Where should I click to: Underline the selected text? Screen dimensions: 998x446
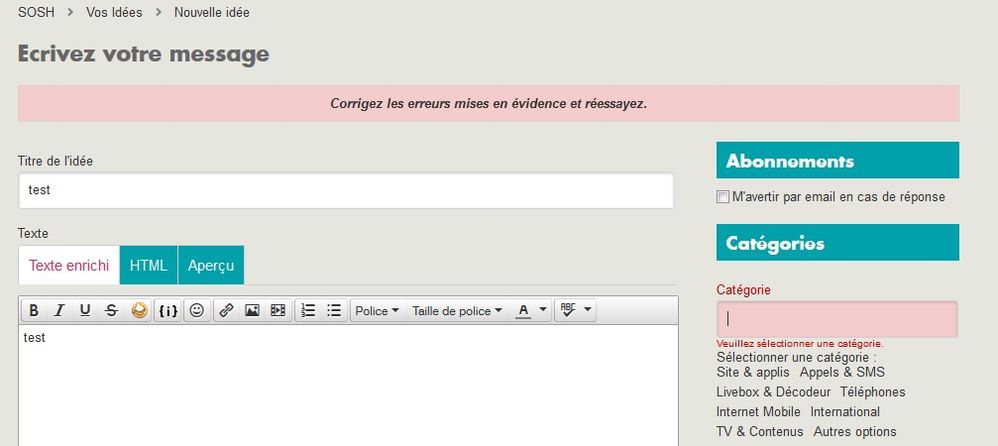85,311
